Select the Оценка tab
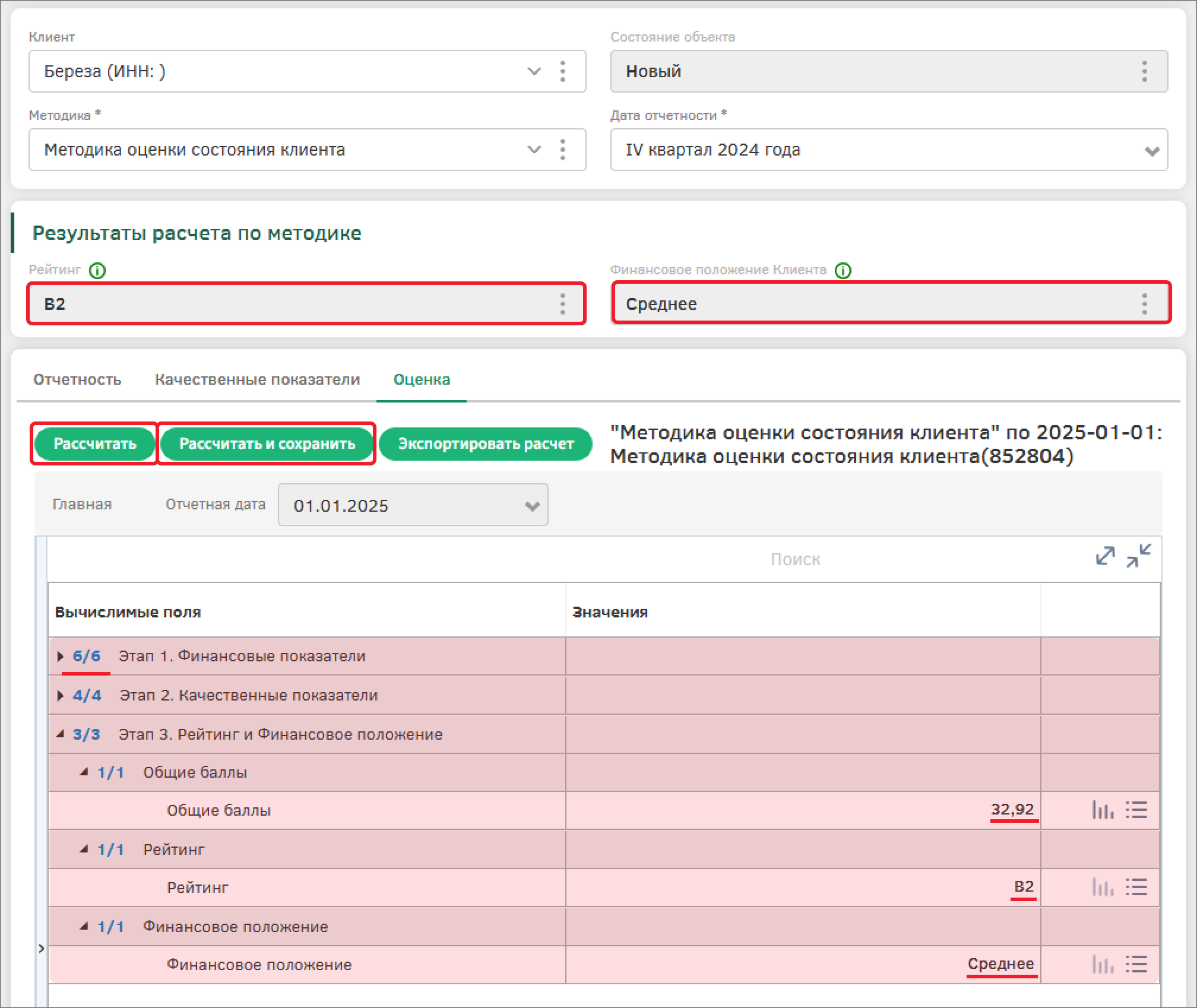Viewport: 1197px width, 1008px height. [x=422, y=380]
